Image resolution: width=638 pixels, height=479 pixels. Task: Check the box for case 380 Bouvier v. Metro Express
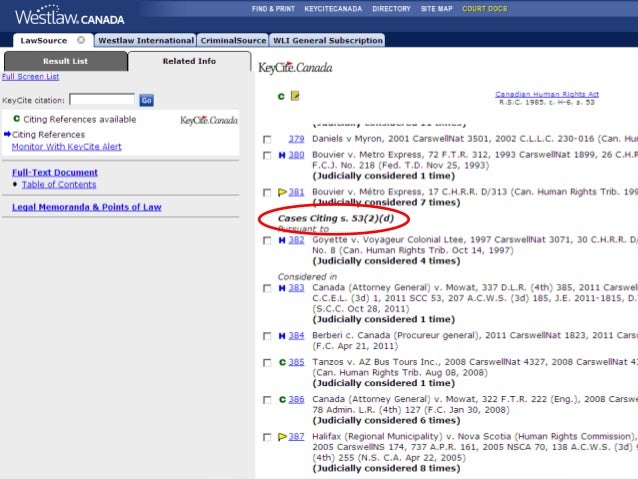267,155
